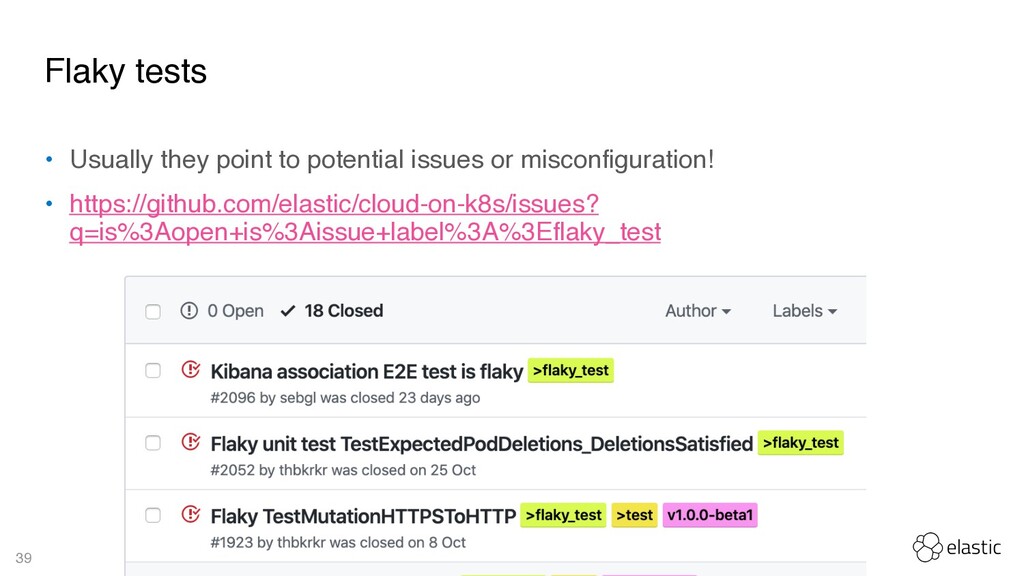The image size is (1024, 576).
Task: Click closed-issue icon beside Kibana association issue
Action: [191, 370]
